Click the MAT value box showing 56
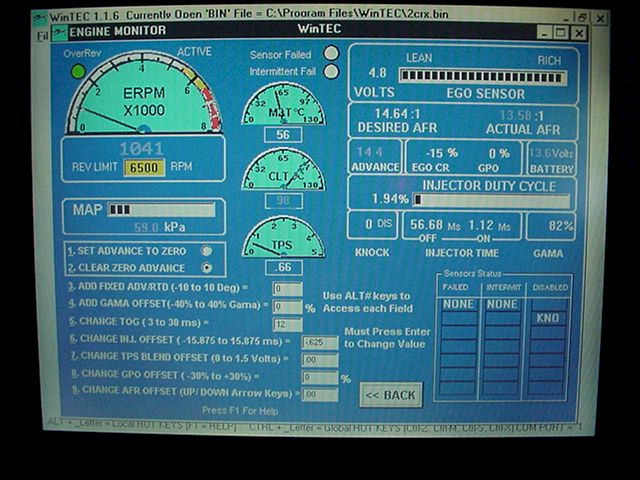This screenshot has height=480, width=640. pyautogui.click(x=283, y=134)
